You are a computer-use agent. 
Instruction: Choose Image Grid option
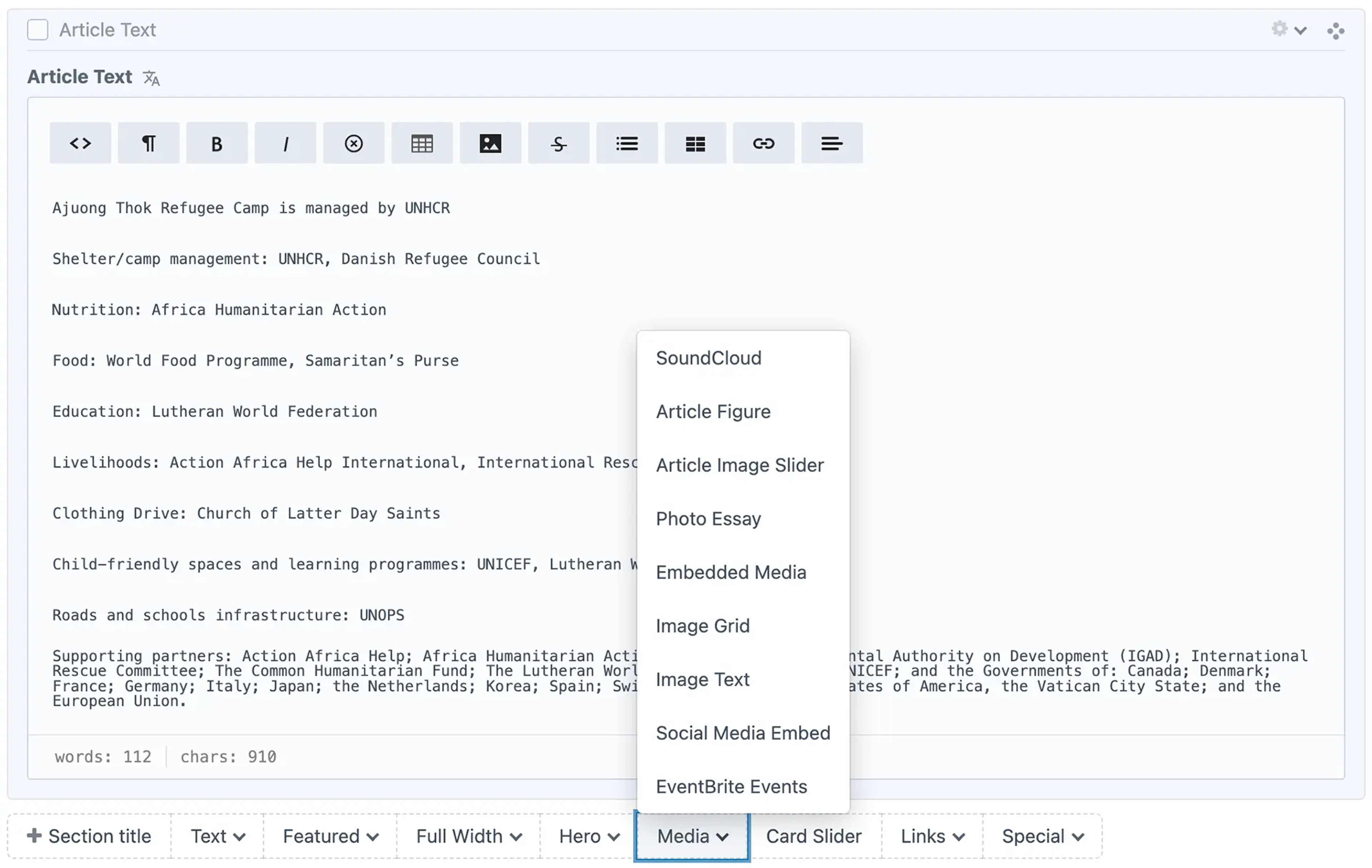tap(744, 626)
